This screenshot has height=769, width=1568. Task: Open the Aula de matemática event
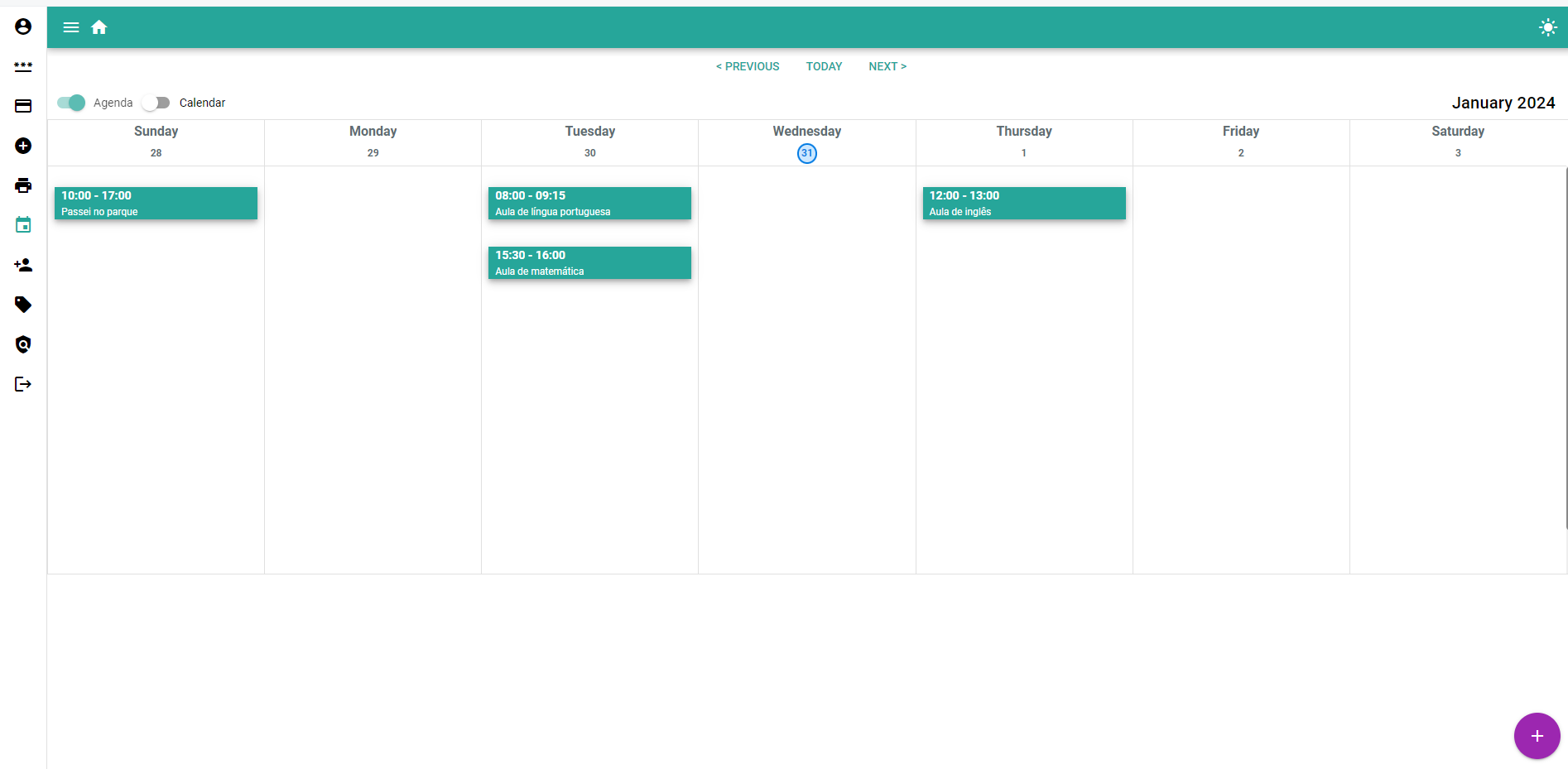pos(589,263)
